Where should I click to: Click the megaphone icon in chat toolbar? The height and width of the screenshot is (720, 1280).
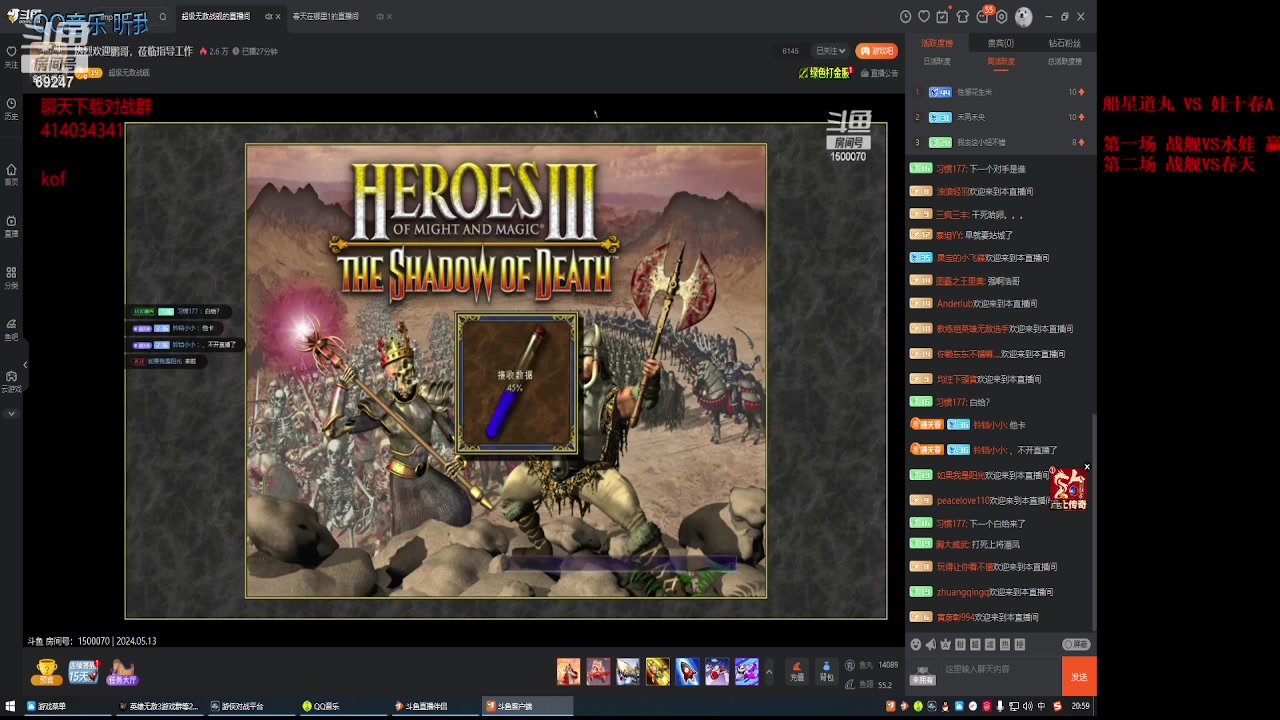pyautogui.click(x=930, y=645)
